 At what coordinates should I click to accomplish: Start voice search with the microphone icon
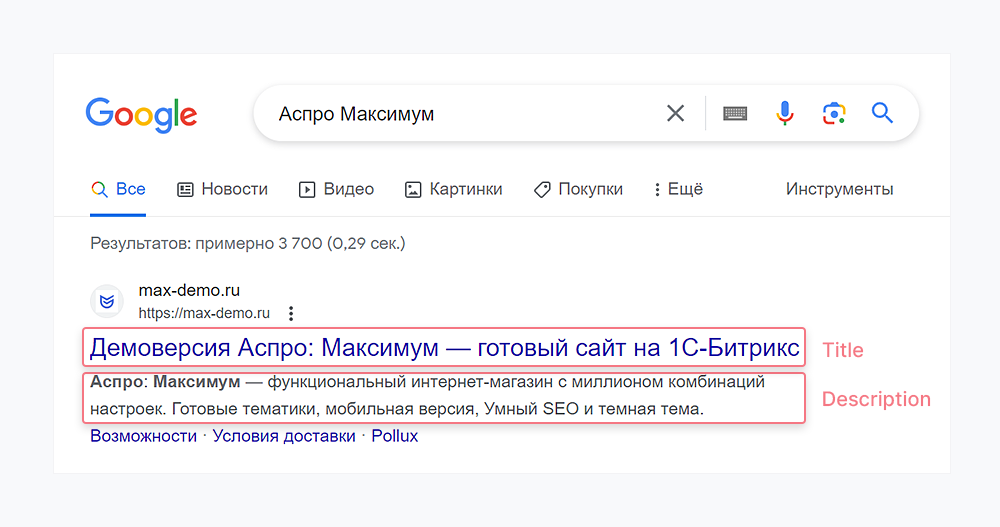tap(785, 114)
